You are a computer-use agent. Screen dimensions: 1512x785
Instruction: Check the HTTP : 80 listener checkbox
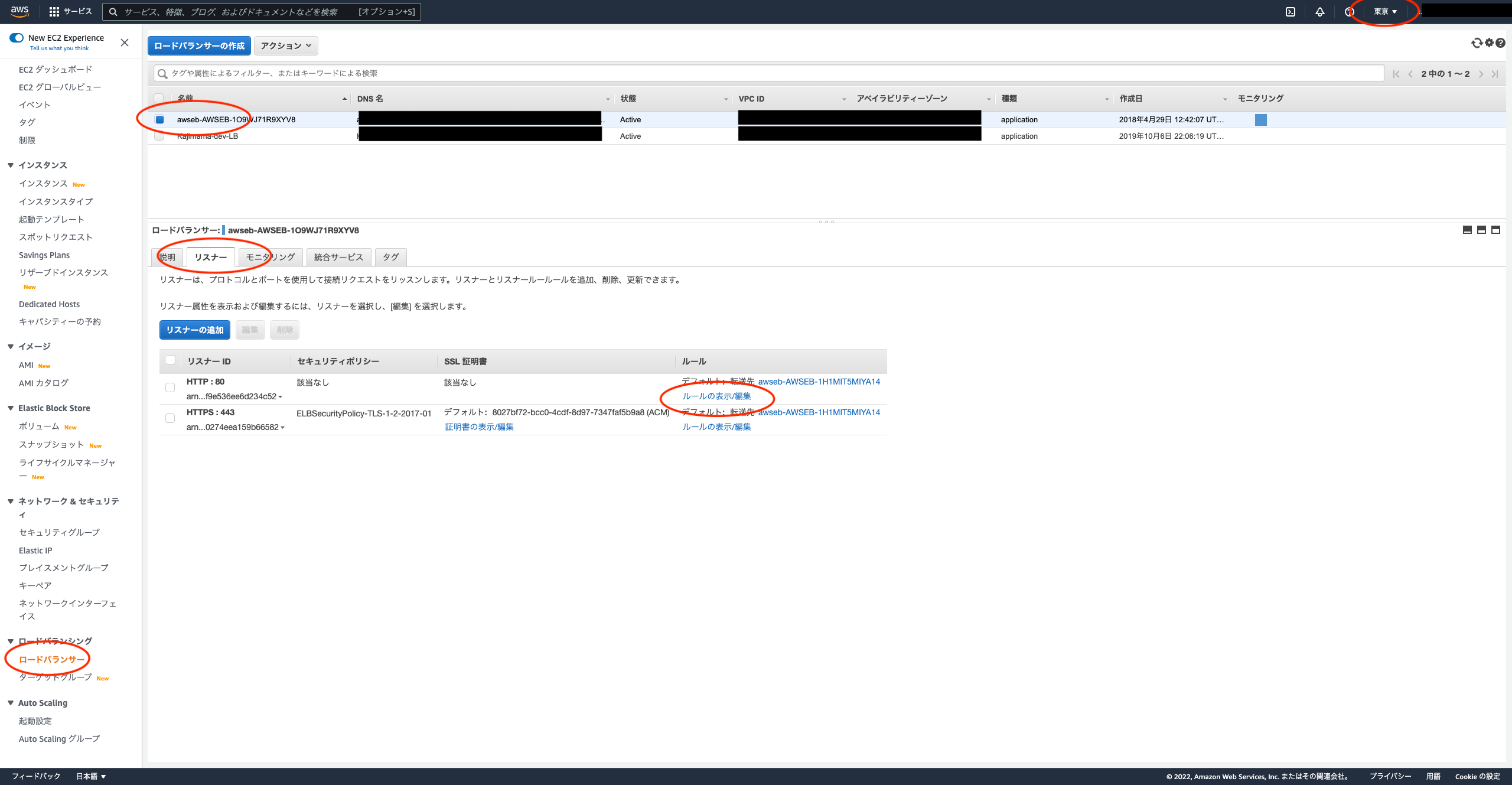tap(170, 387)
